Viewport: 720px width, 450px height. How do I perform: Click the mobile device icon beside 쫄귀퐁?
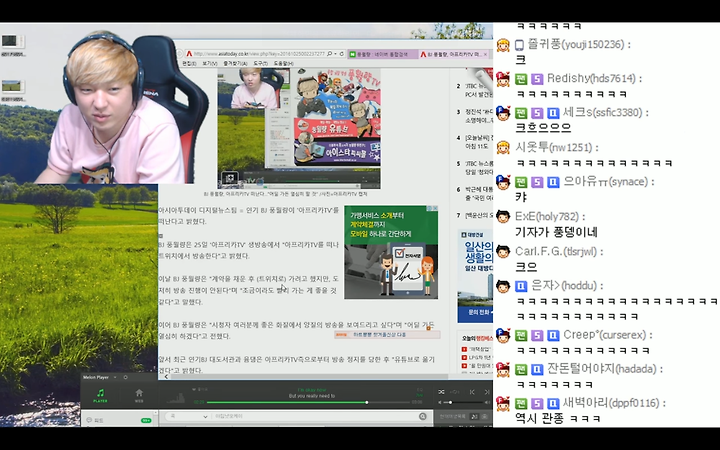tap(519, 45)
